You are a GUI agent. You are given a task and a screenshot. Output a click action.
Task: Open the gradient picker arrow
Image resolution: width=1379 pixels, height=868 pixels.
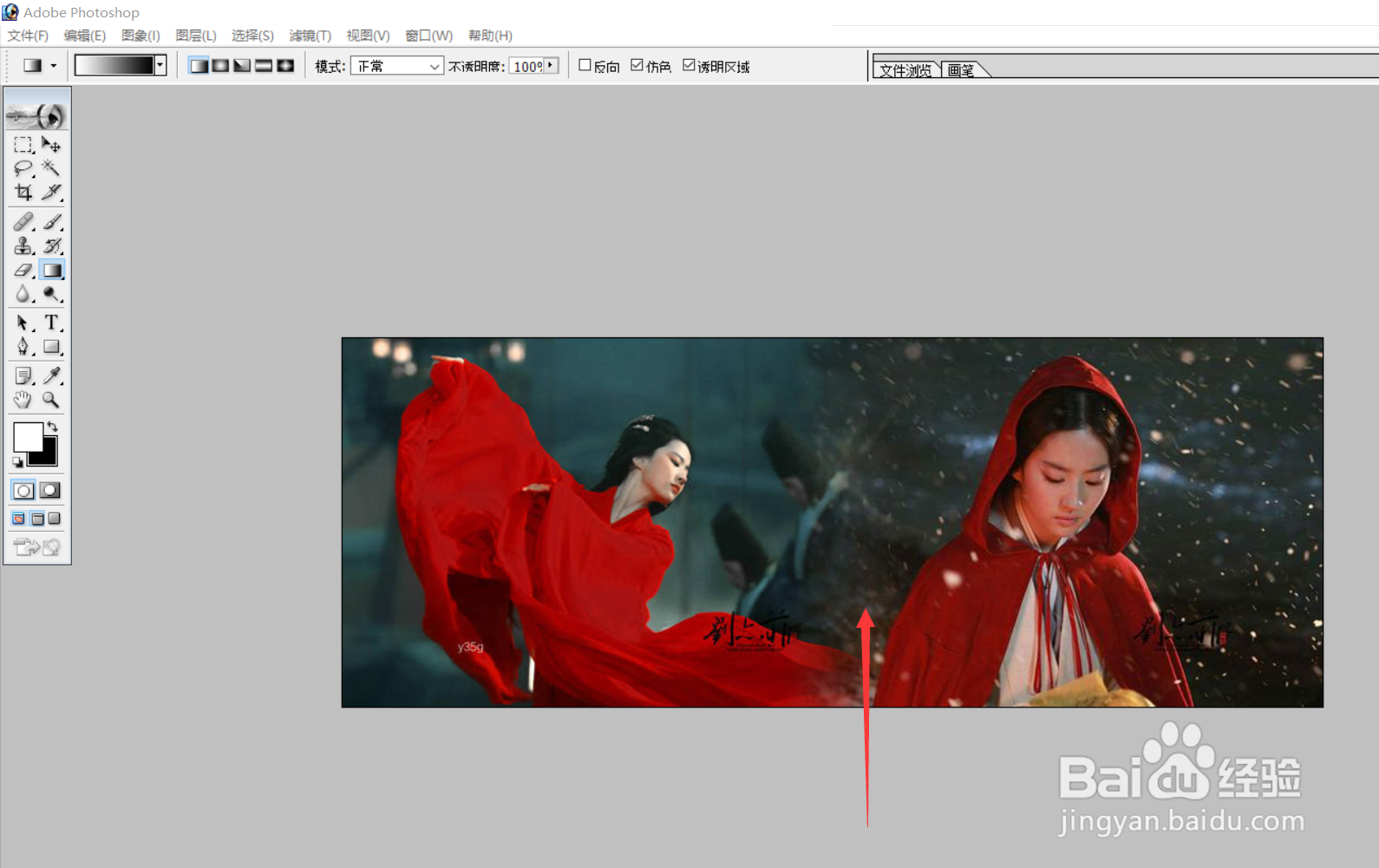(160, 65)
